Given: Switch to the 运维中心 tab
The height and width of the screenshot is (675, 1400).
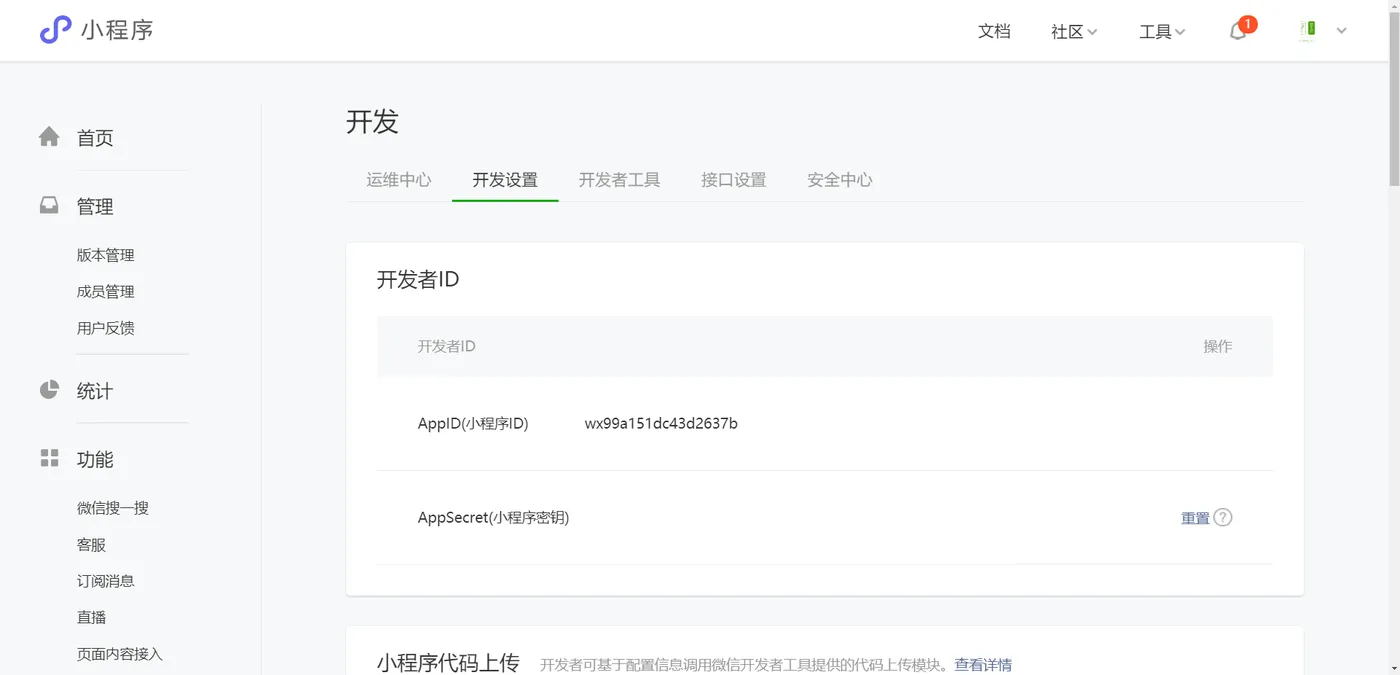Looking at the screenshot, I should tap(399, 180).
